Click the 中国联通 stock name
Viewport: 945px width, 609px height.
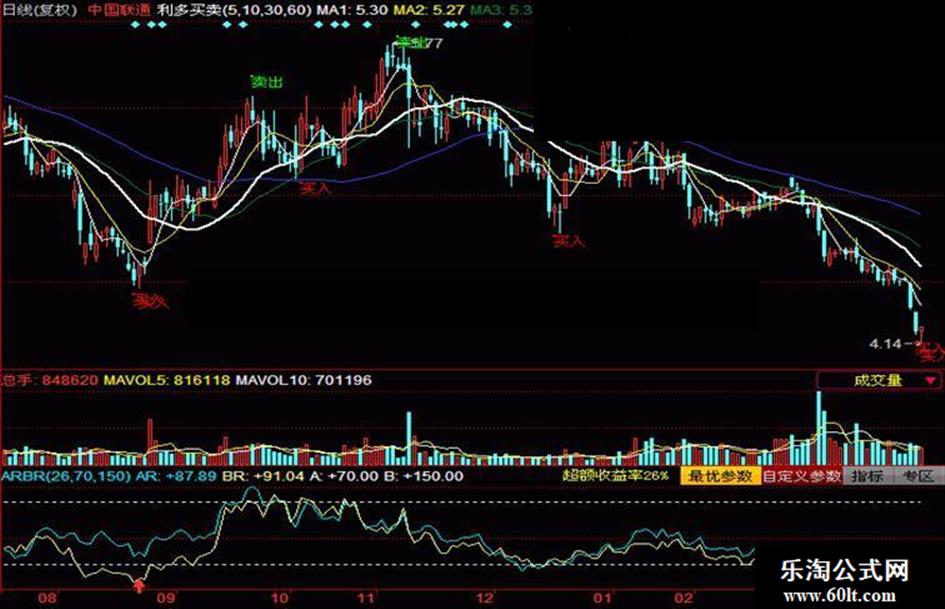pyautogui.click(x=119, y=10)
